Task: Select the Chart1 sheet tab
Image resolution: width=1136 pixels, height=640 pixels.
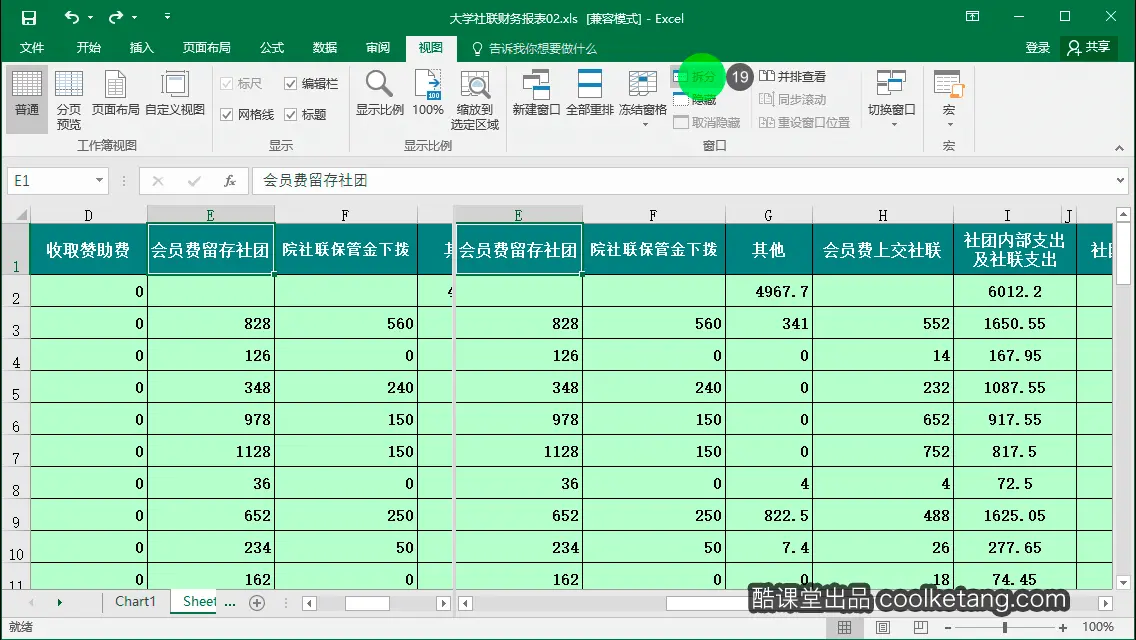Action: tap(135, 602)
